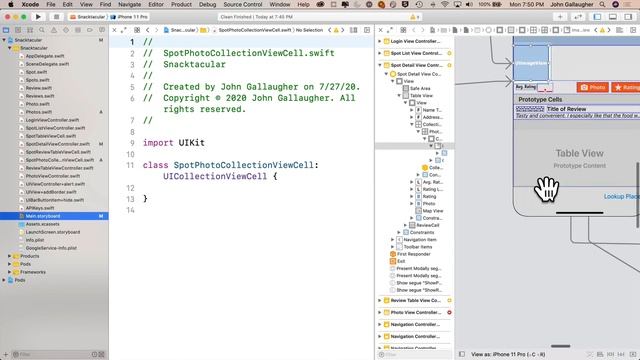This screenshot has width=640, height=360.
Task: Collapse Spot Detail View Controller scene
Action: pyautogui.click(x=379, y=65)
